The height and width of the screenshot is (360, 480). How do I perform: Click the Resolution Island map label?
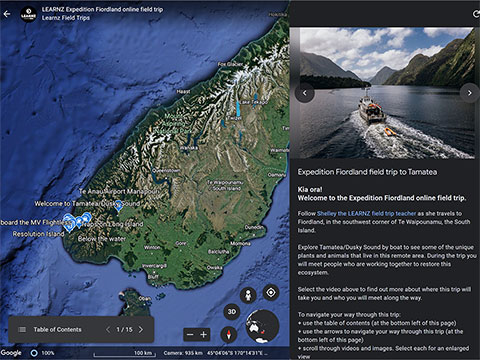coord(38,234)
